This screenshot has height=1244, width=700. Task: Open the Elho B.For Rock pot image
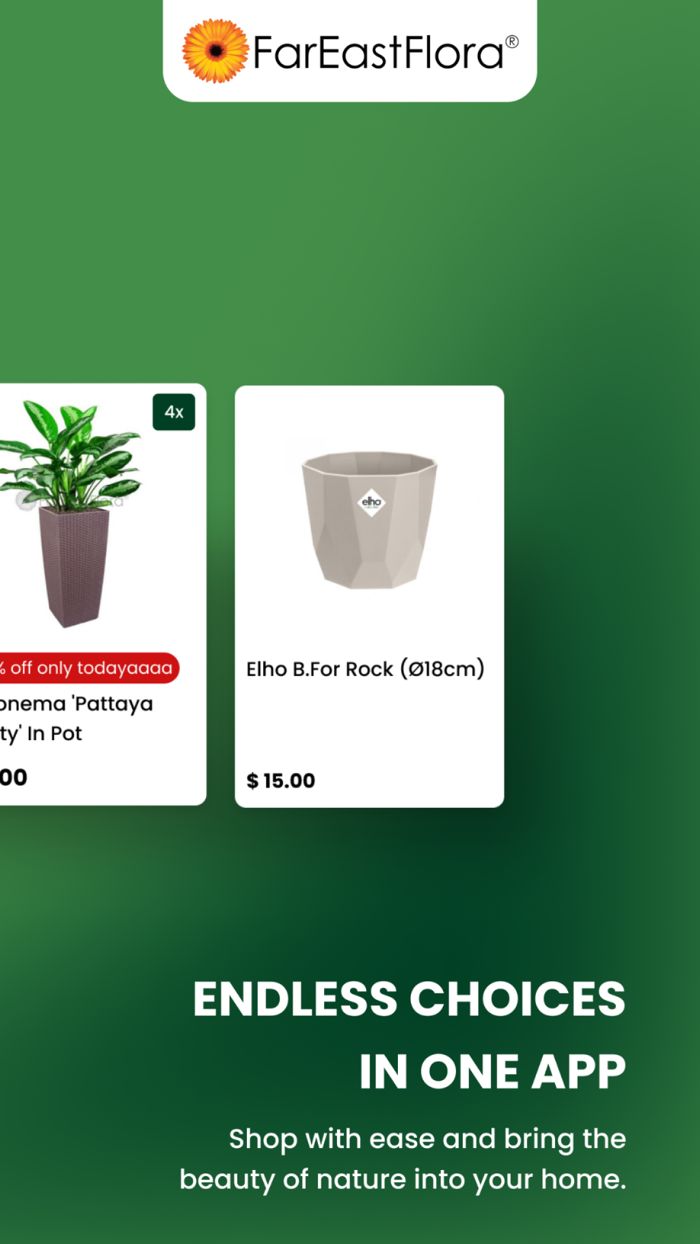click(369, 519)
